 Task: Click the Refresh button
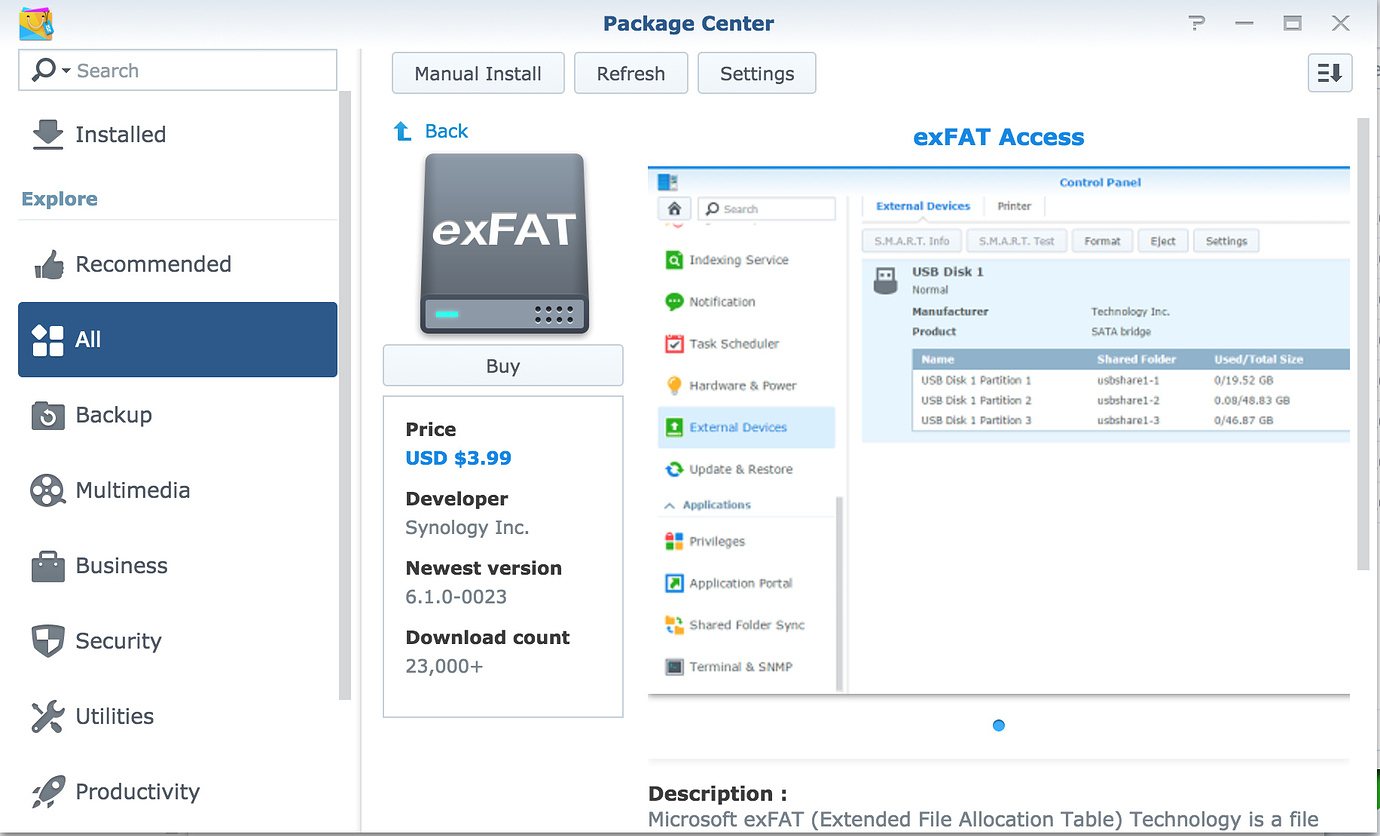click(x=631, y=73)
